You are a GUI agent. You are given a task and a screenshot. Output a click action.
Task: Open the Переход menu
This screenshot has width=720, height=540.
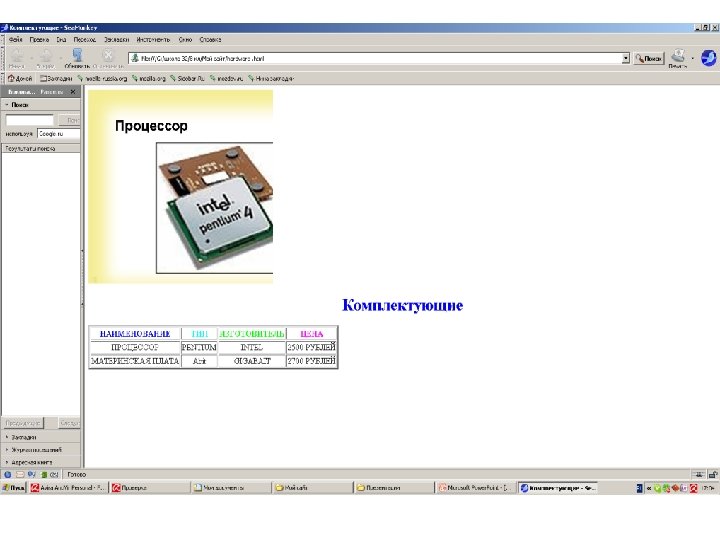click(x=84, y=39)
